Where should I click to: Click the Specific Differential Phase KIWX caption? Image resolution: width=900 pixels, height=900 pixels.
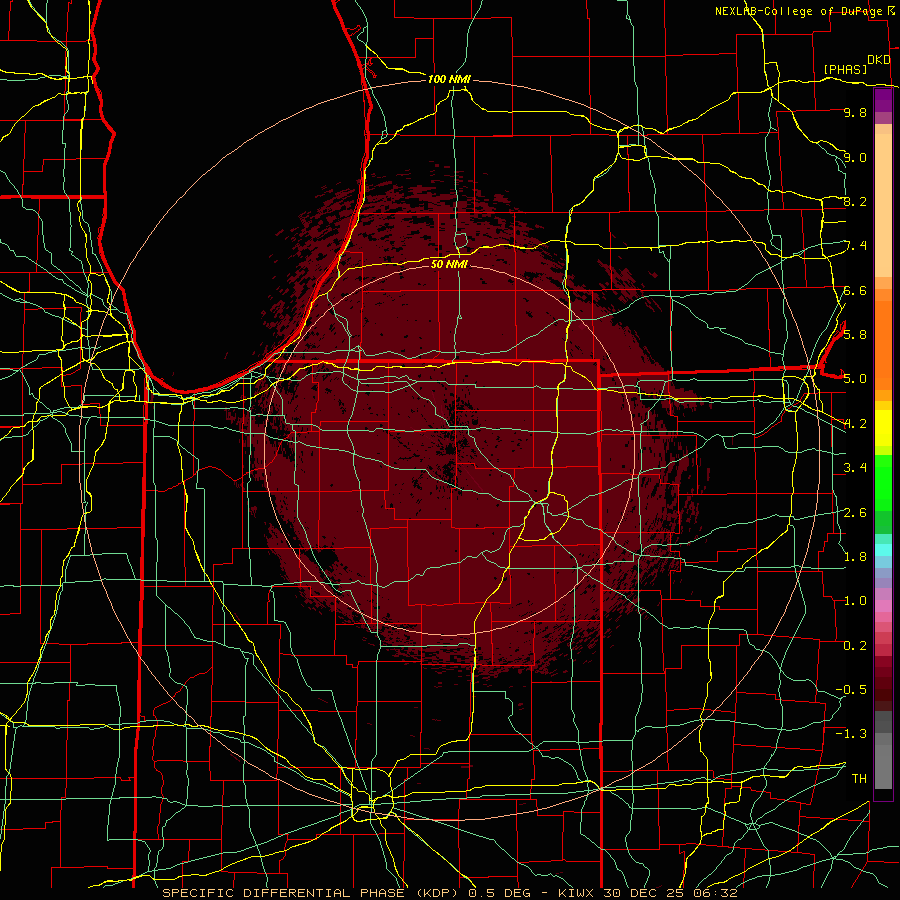coord(449,893)
